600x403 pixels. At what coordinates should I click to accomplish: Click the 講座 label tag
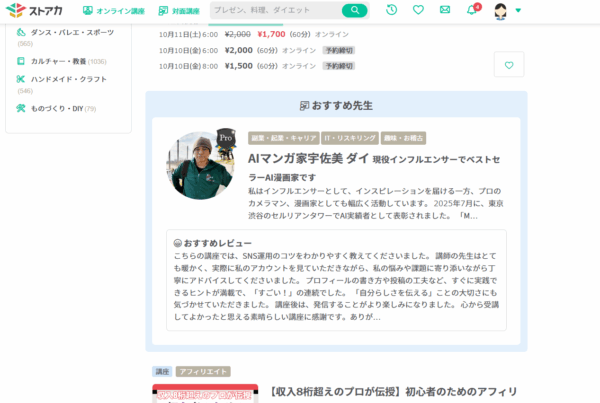click(x=162, y=372)
